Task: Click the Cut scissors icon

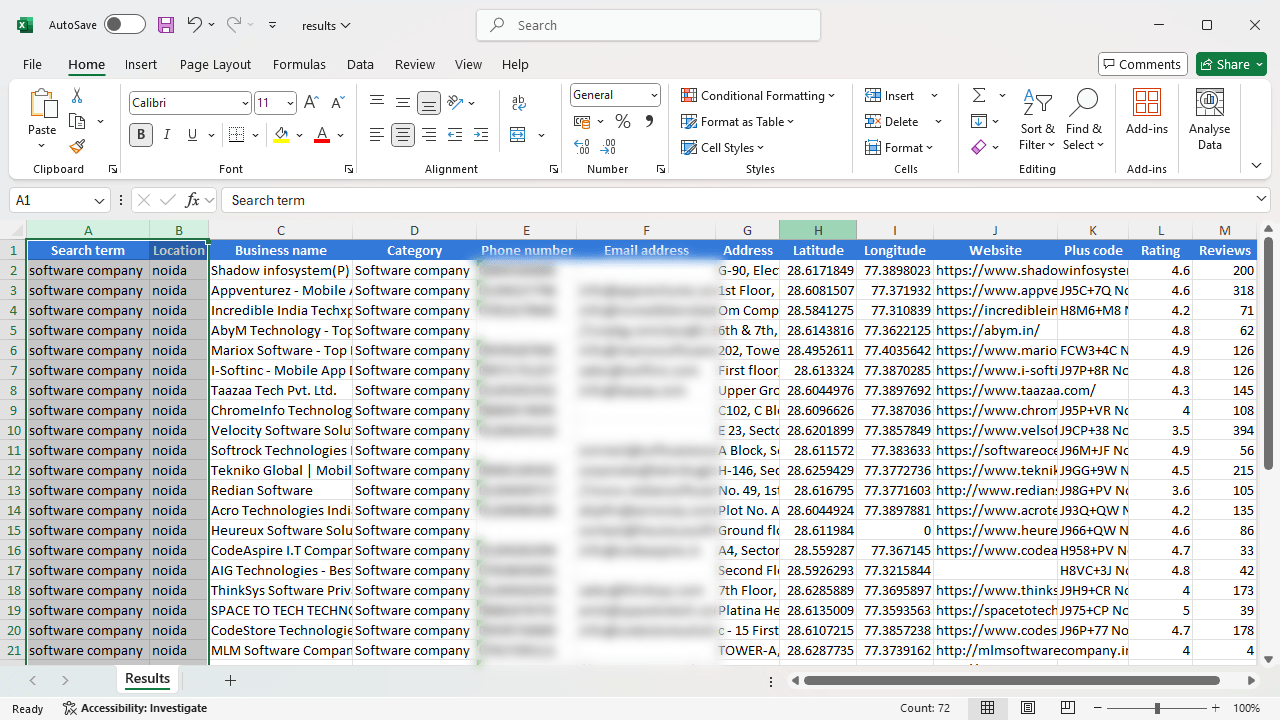Action: click(x=77, y=96)
